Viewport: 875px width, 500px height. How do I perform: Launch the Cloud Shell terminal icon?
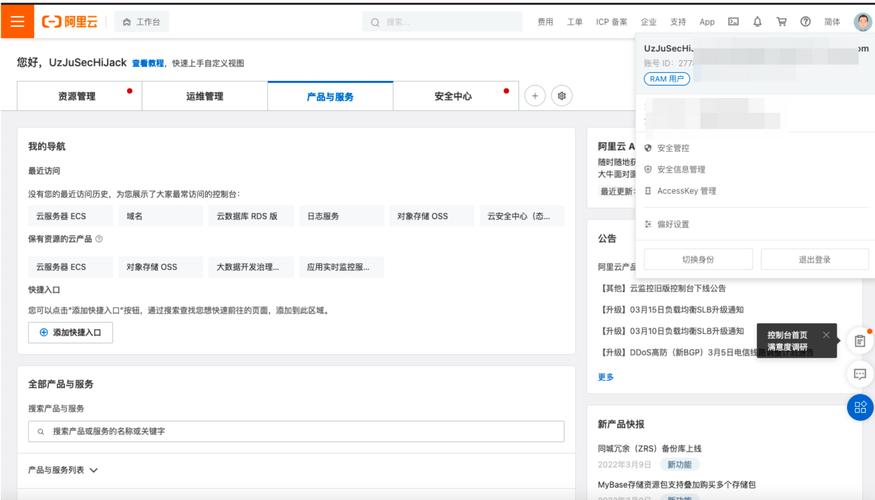tap(733, 22)
